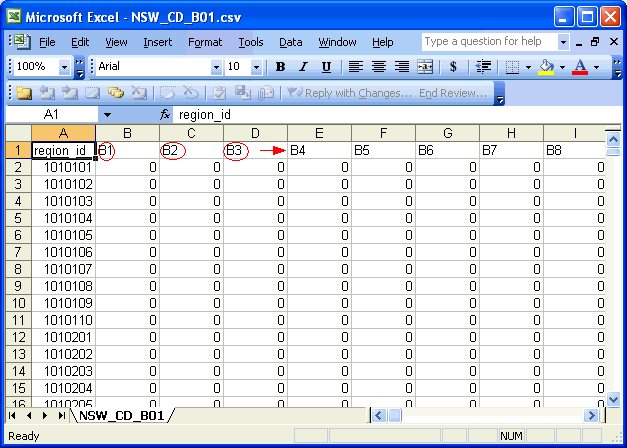Image resolution: width=627 pixels, height=448 pixels.
Task: Align cell text left
Action: pyautogui.click(x=356, y=67)
